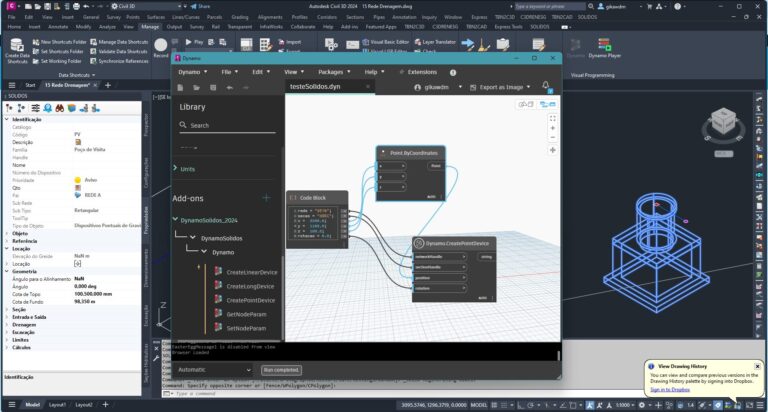768x412 pixels.
Task: Switch to the Layout1 tab
Action: pyautogui.click(x=58, y=404)
